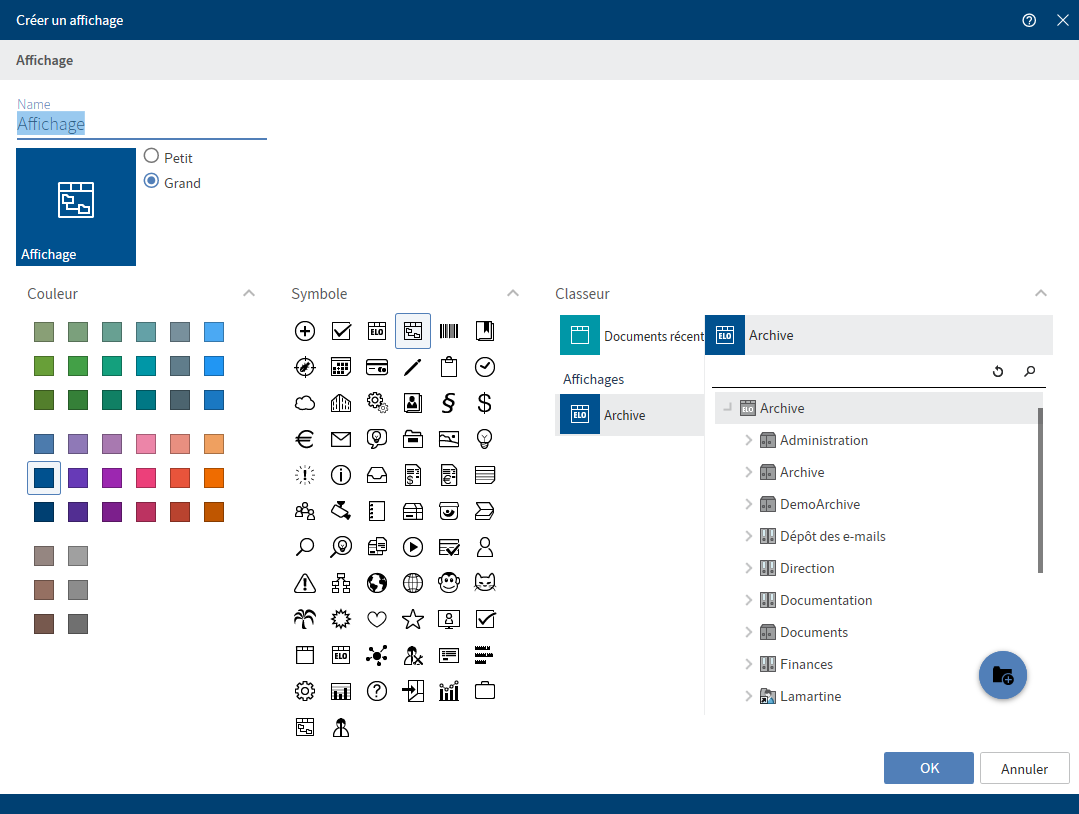Pick the bright orange color swatch

point(214,478)
